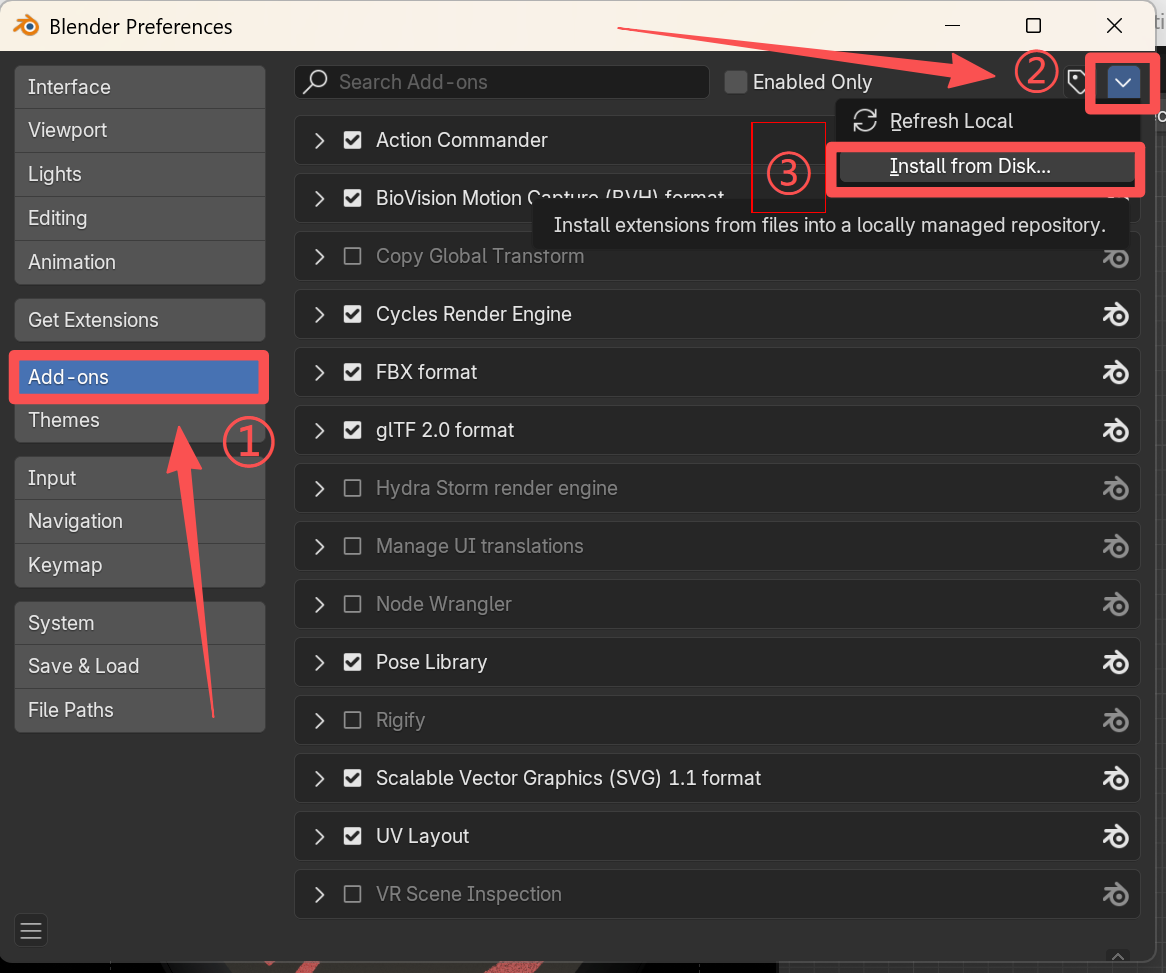The width and height of the screenshot is (1166, 973).
Task: Open the Themes preferences tab
Action: 140,420
